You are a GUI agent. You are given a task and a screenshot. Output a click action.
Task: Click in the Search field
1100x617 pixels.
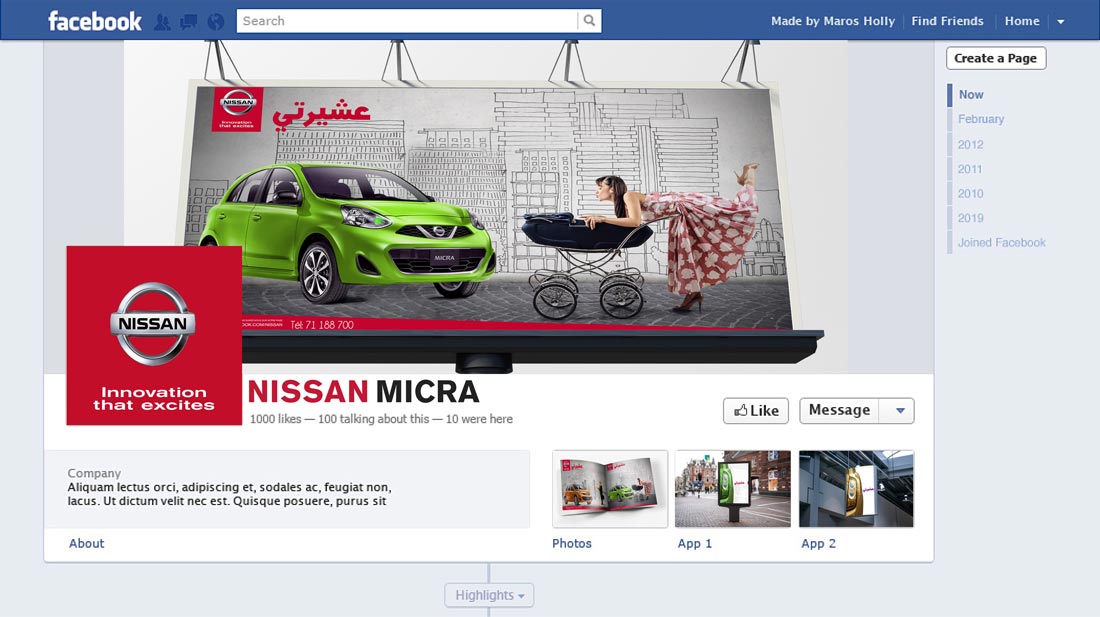click(x=407, y=21)
